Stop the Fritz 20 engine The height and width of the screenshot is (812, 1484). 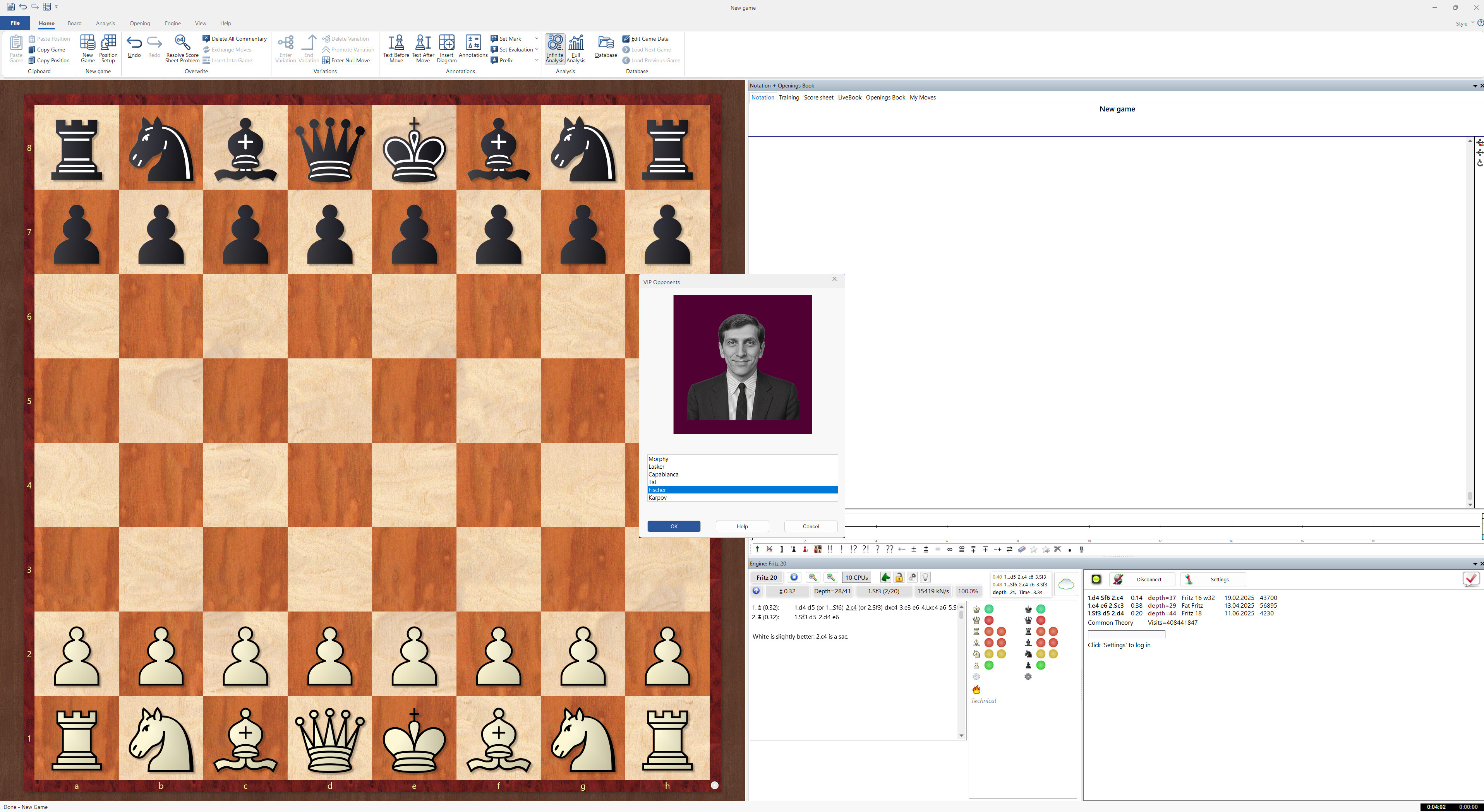(794, 576)
